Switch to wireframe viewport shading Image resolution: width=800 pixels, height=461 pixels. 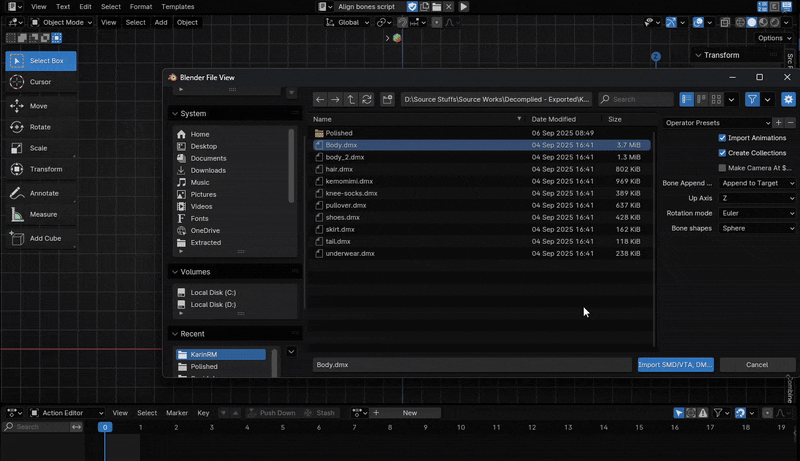(x=740, y=22)
